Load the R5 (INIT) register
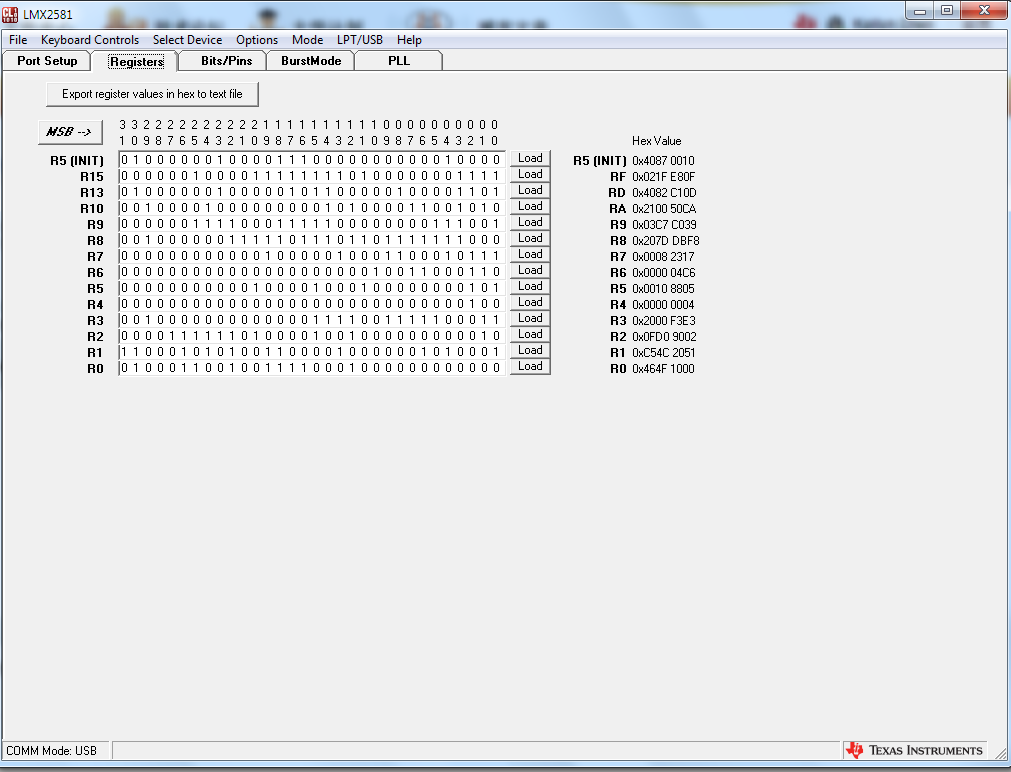Viewport: 1011px width, 772px height. point(530,159)
